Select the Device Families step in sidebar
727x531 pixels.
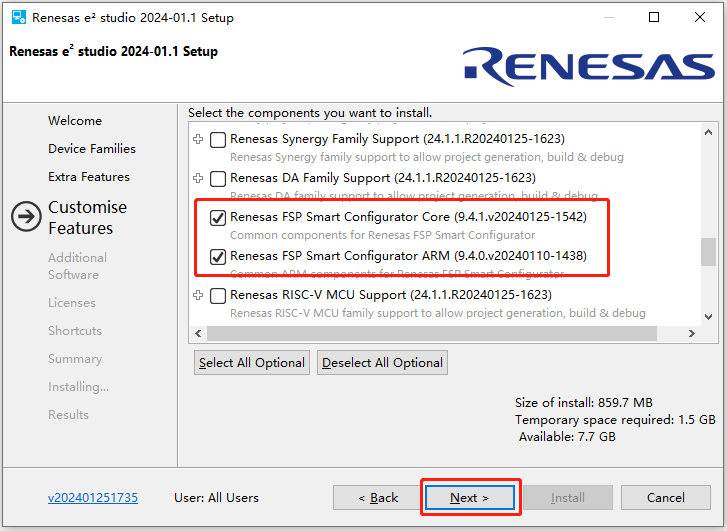(92, 149)
